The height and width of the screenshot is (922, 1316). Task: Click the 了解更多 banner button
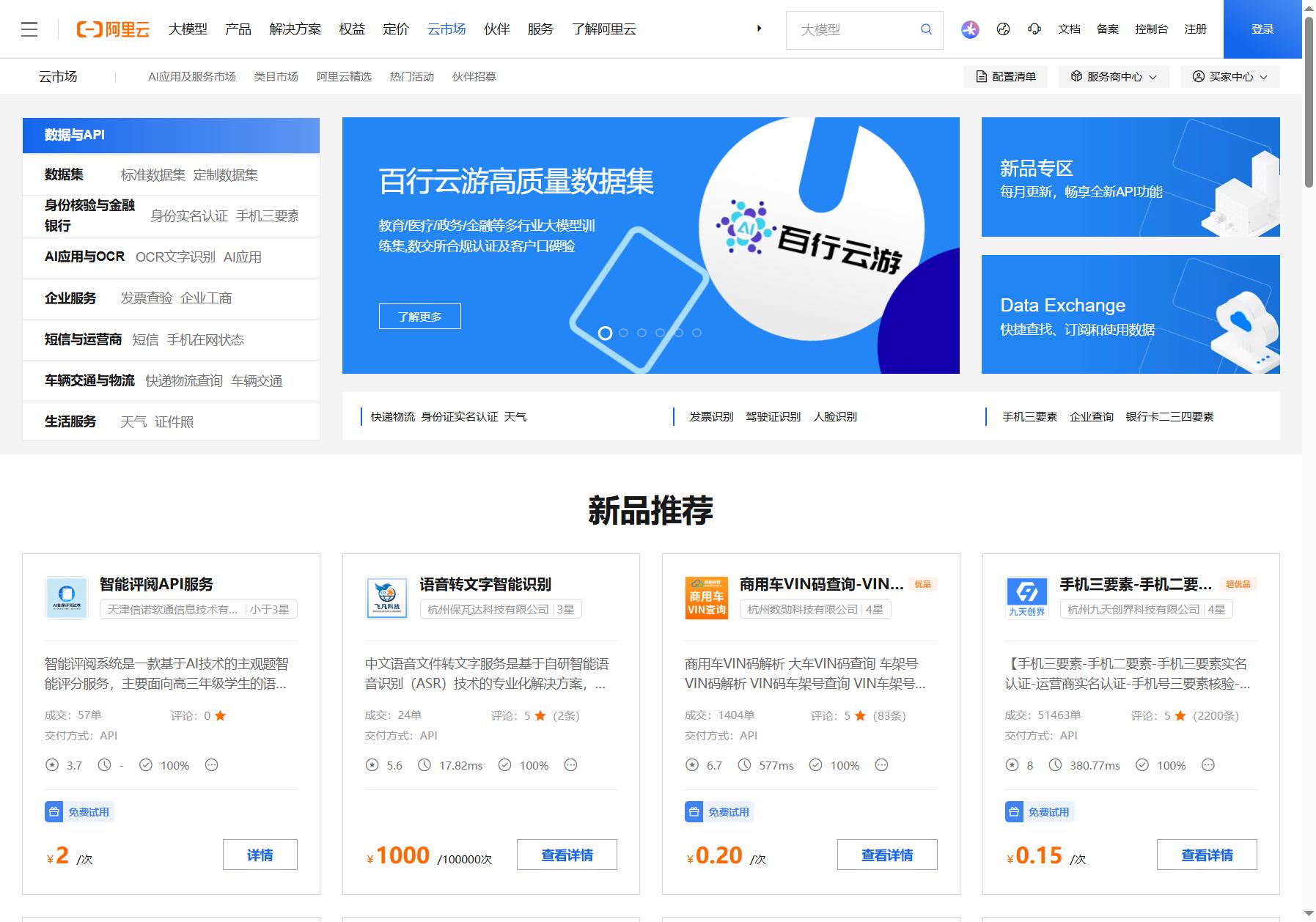[420, 317]
